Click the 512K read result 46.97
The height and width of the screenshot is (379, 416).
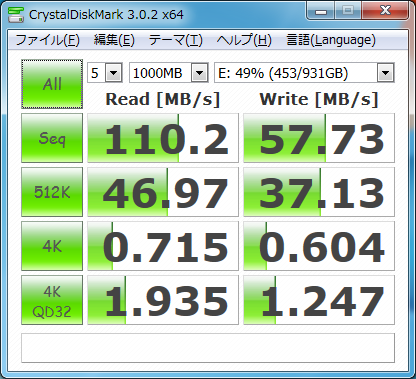163,192
